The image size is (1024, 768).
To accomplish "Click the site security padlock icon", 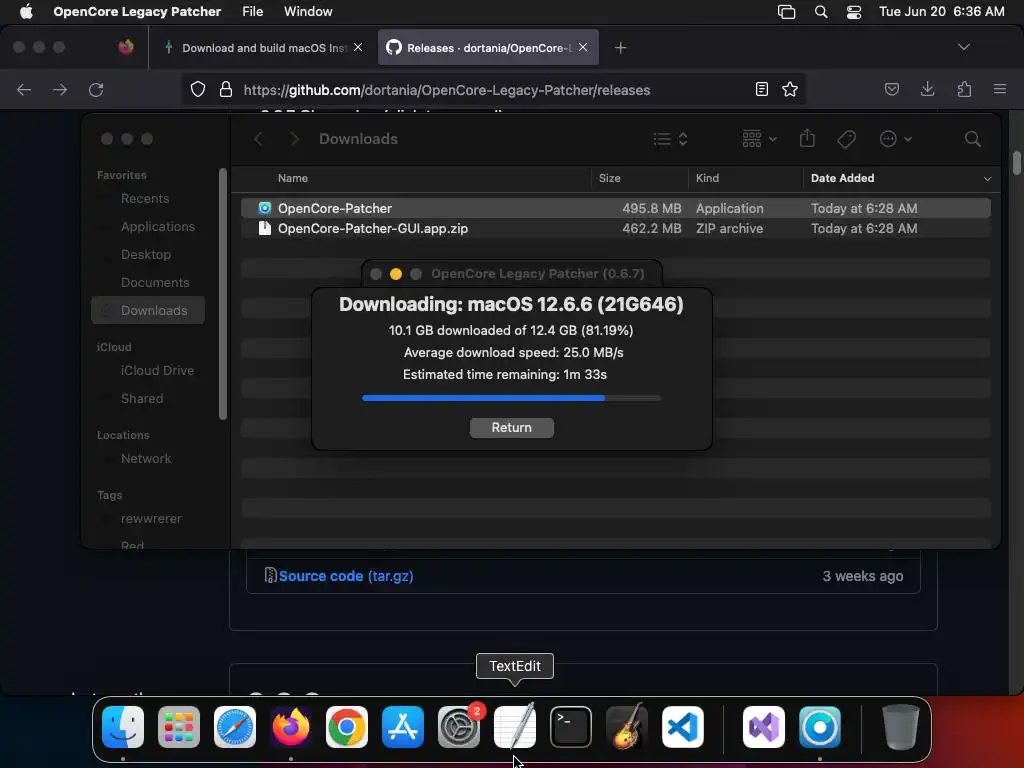I will tap(226, 89).
